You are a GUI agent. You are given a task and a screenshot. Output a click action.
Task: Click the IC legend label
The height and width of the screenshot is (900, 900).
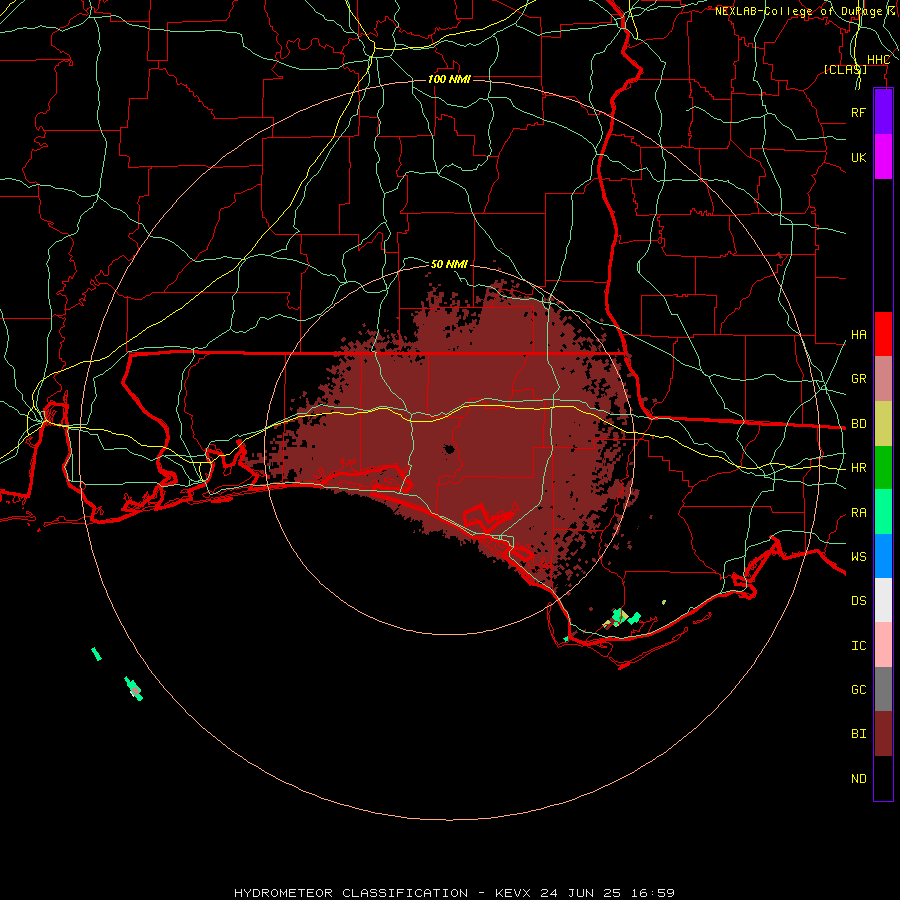(858, 646)
